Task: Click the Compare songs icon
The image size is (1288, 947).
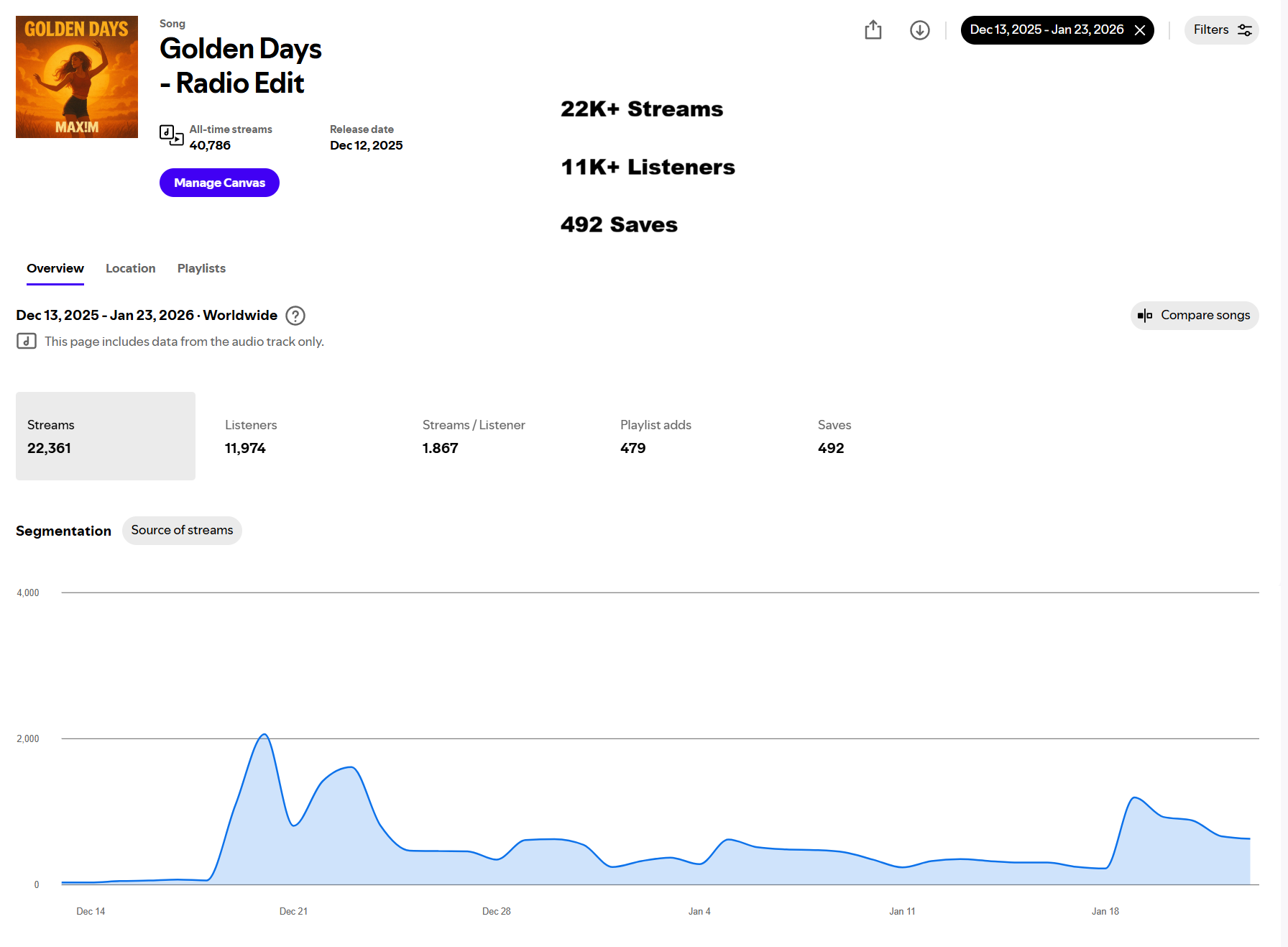Action: tap(1145, 316)
